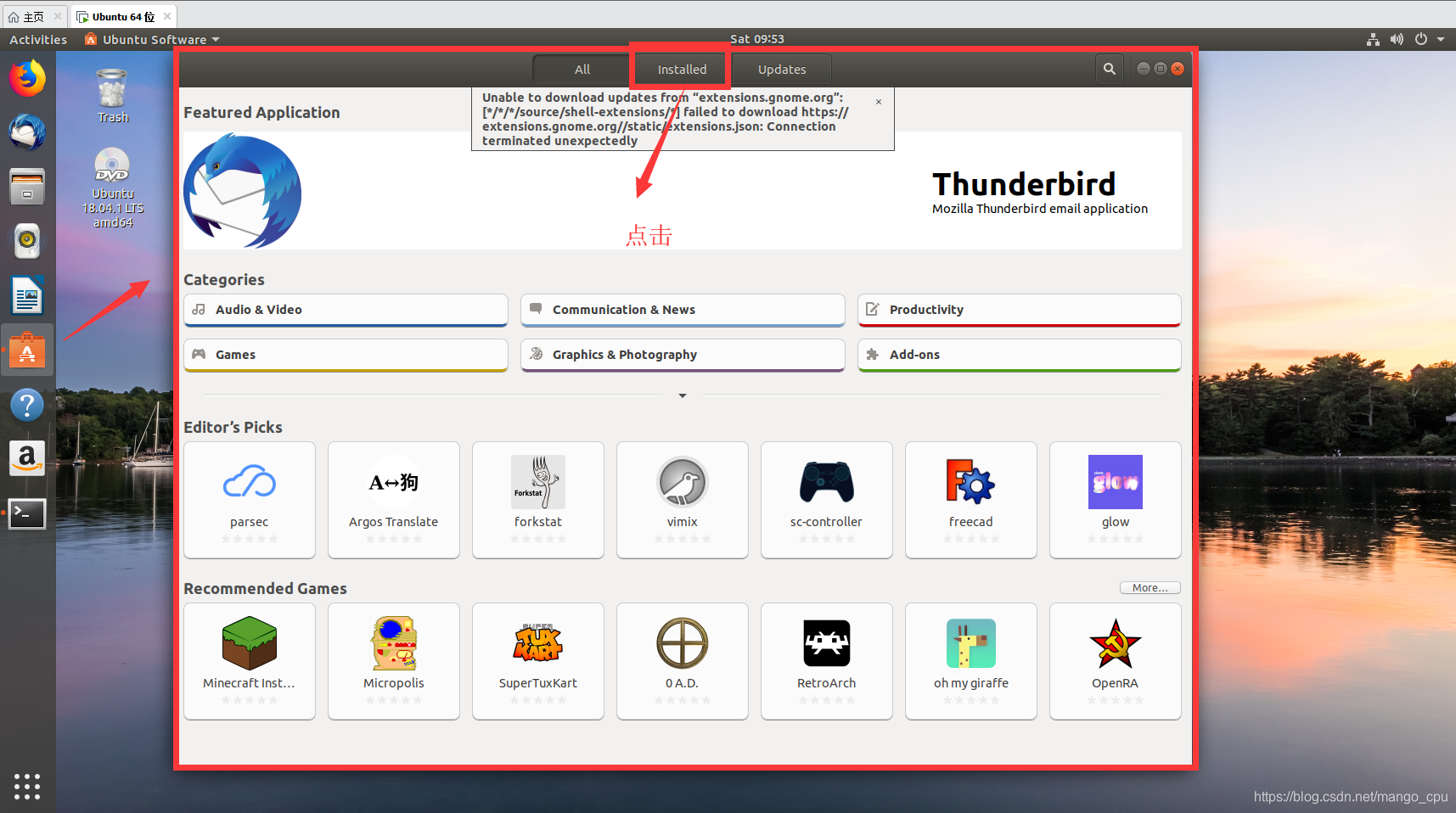Click the network status icon
The width and height of the screenshot is (1456, 813).
1373,39
